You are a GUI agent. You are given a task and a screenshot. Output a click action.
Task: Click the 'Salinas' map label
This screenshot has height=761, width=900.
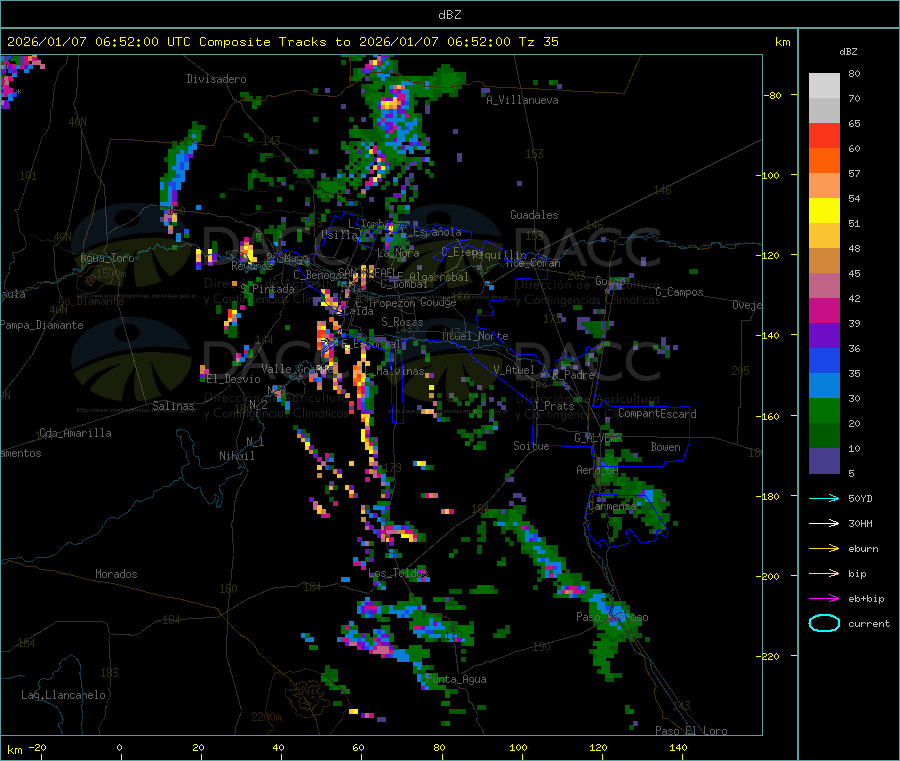point(173,406)
